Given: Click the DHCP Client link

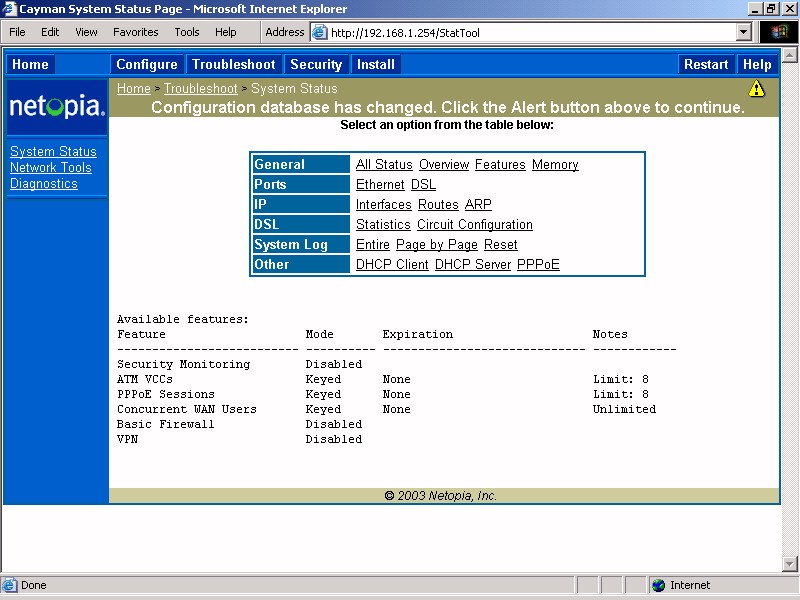Looking at the screenshot, I should pyautogui.click(x=392, y=265).
